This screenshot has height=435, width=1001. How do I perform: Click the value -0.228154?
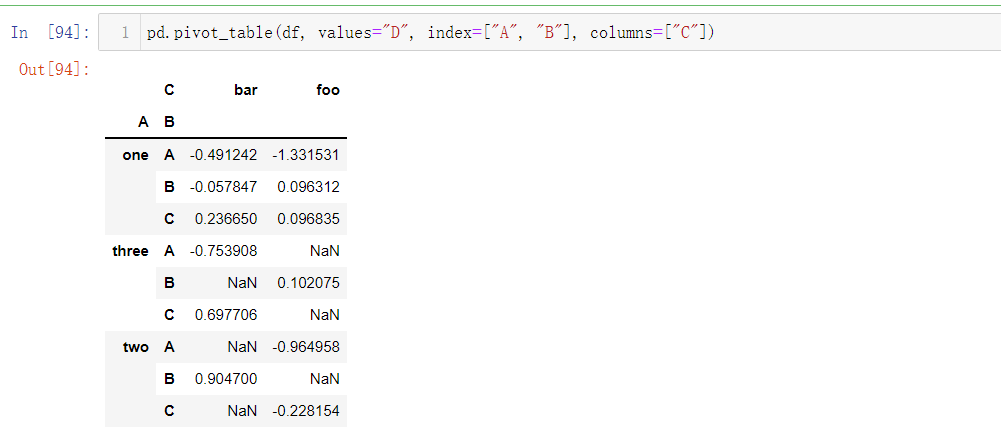click(306, 411)
